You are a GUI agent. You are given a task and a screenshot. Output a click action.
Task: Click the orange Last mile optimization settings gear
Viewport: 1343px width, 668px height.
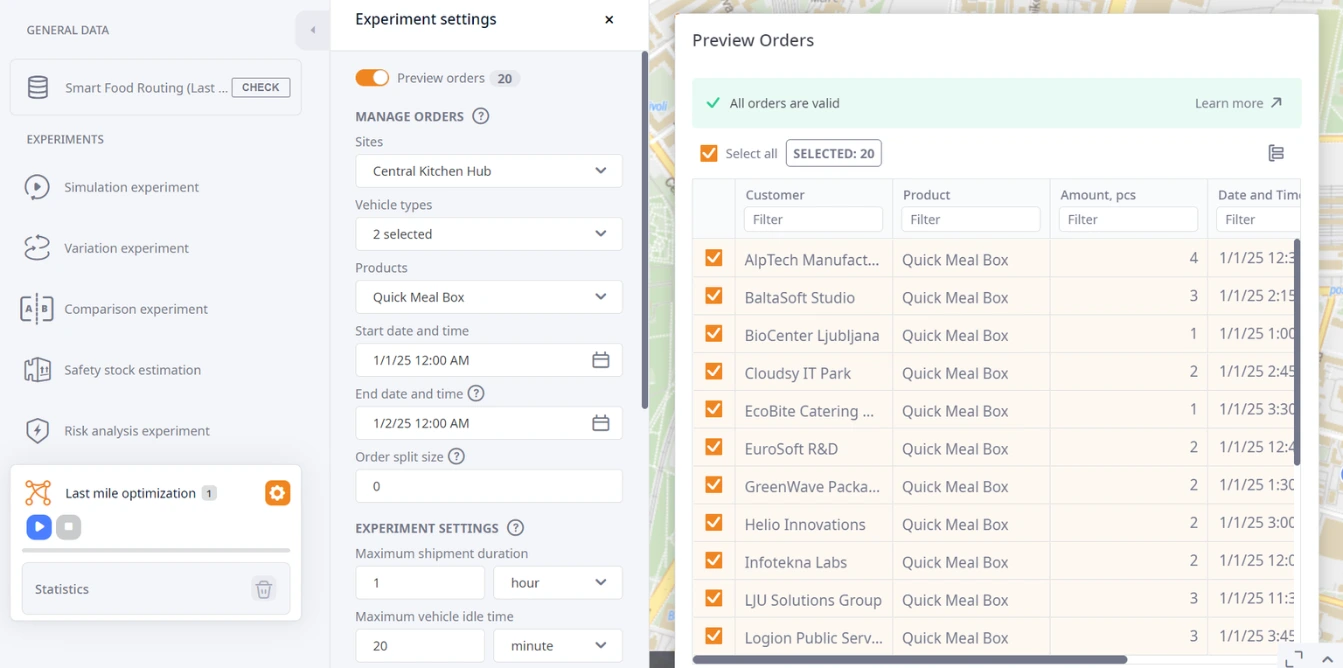click(x=277, y=493)
